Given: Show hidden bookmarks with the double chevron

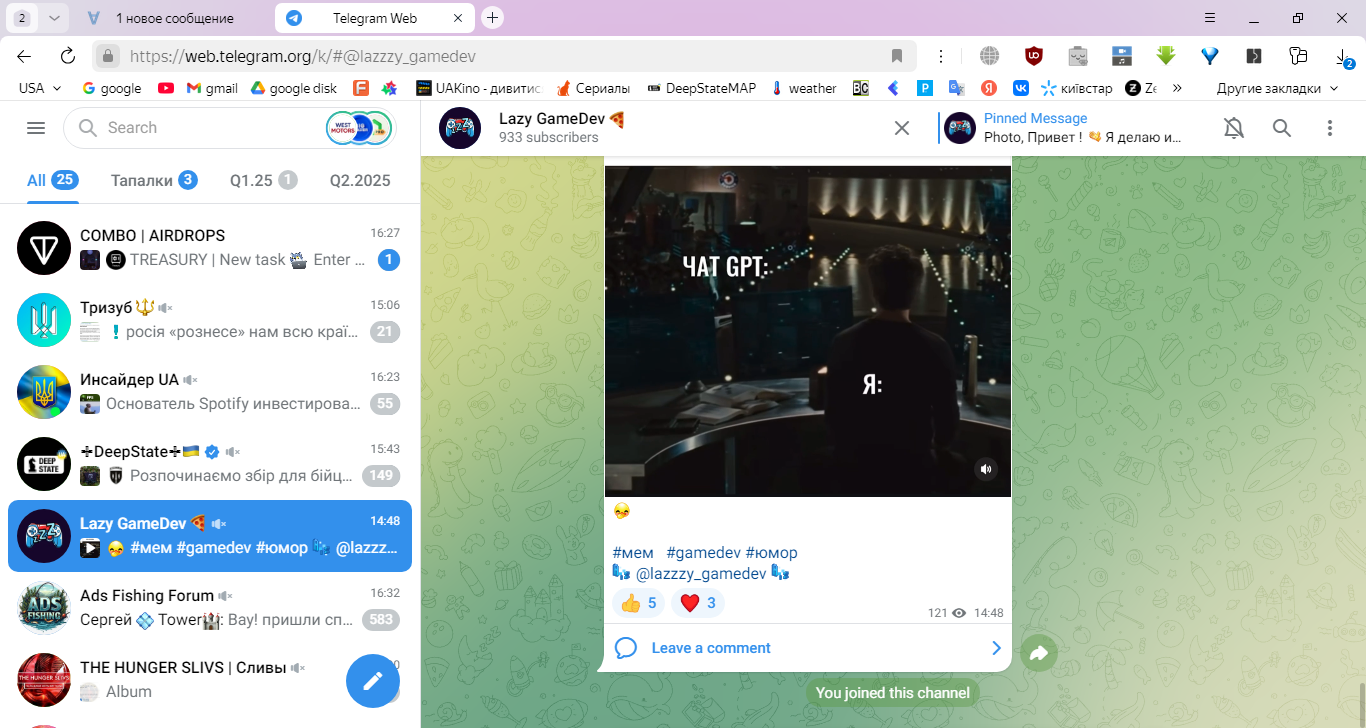Looking at the screenshot, I should pos(1177,88).
